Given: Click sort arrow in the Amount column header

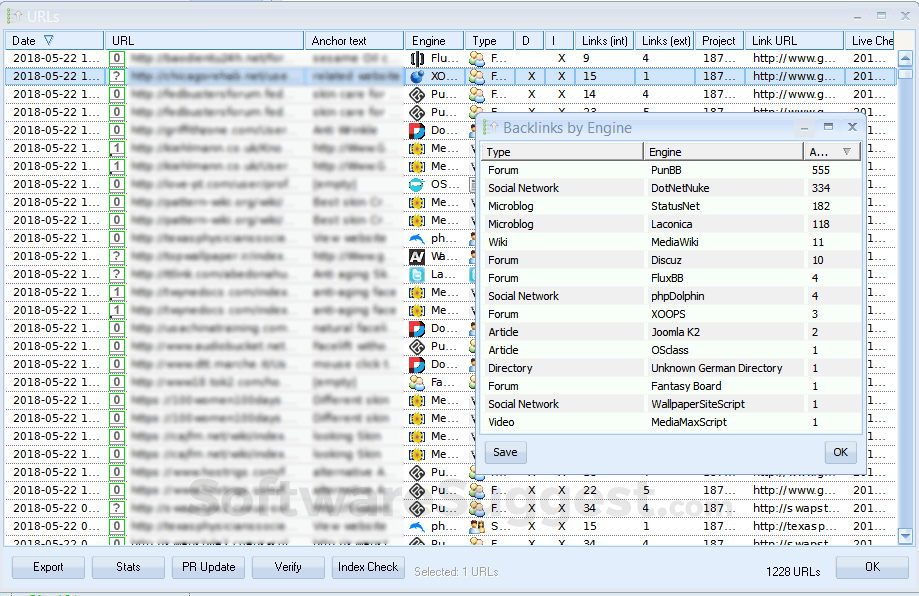Looking at the screenshot, I should pos(847,152).
